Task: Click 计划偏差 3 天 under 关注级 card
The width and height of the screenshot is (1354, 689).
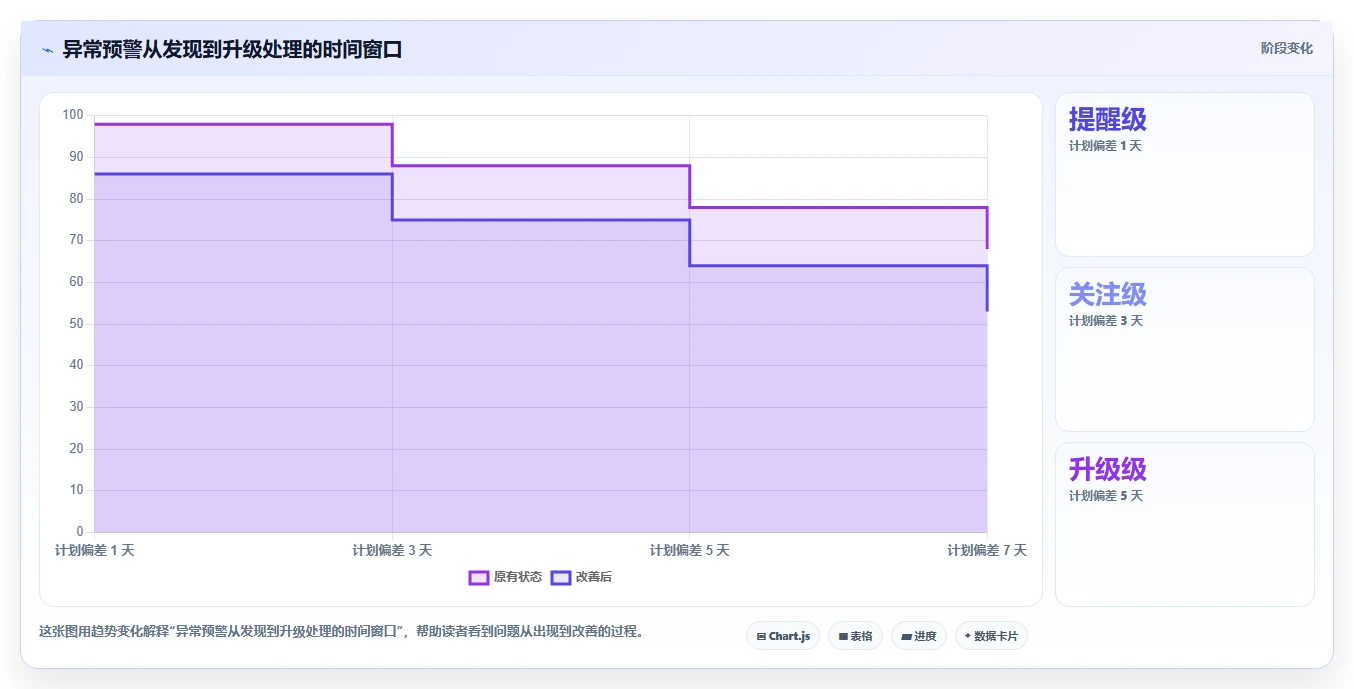Action: [x=1106, y=321]
